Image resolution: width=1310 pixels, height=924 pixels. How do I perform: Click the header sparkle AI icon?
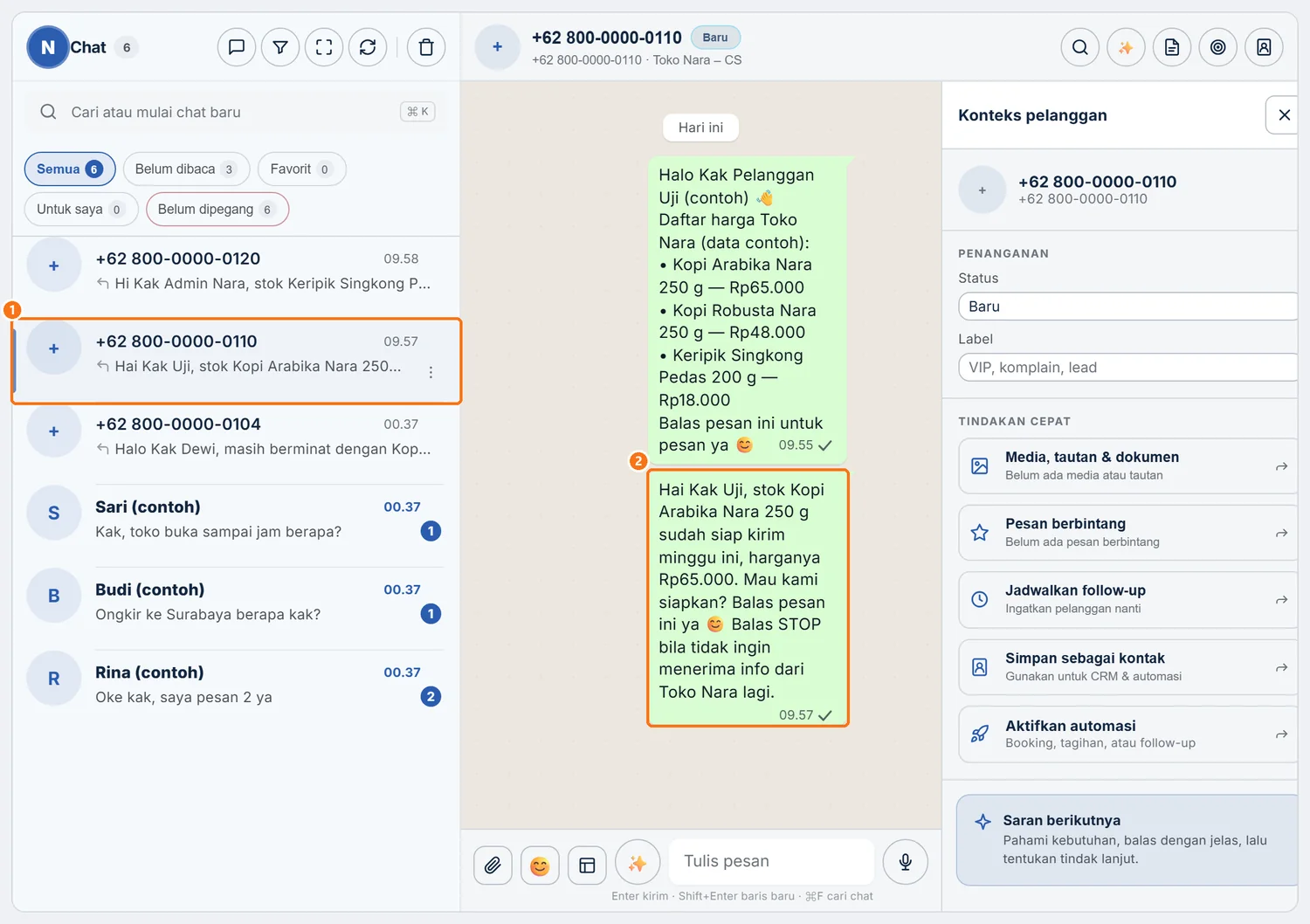1126,47
